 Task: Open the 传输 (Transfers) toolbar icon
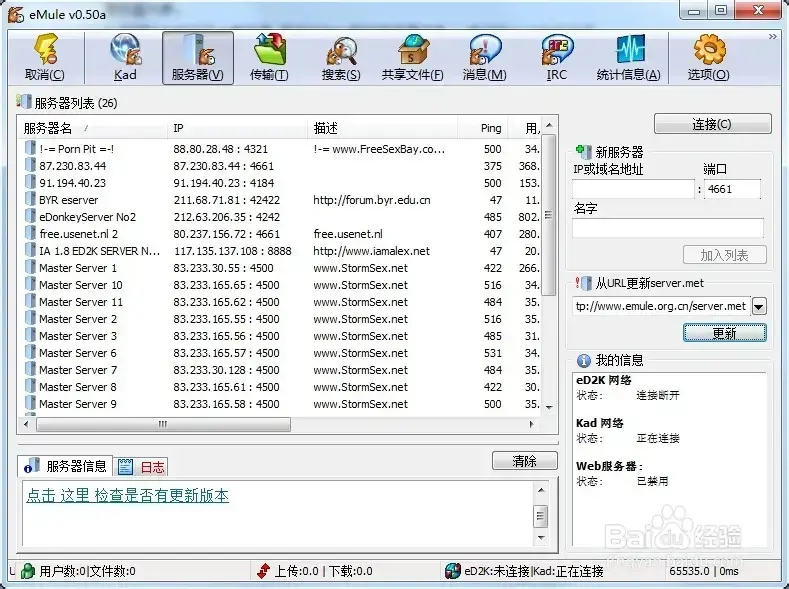[269, 58]
